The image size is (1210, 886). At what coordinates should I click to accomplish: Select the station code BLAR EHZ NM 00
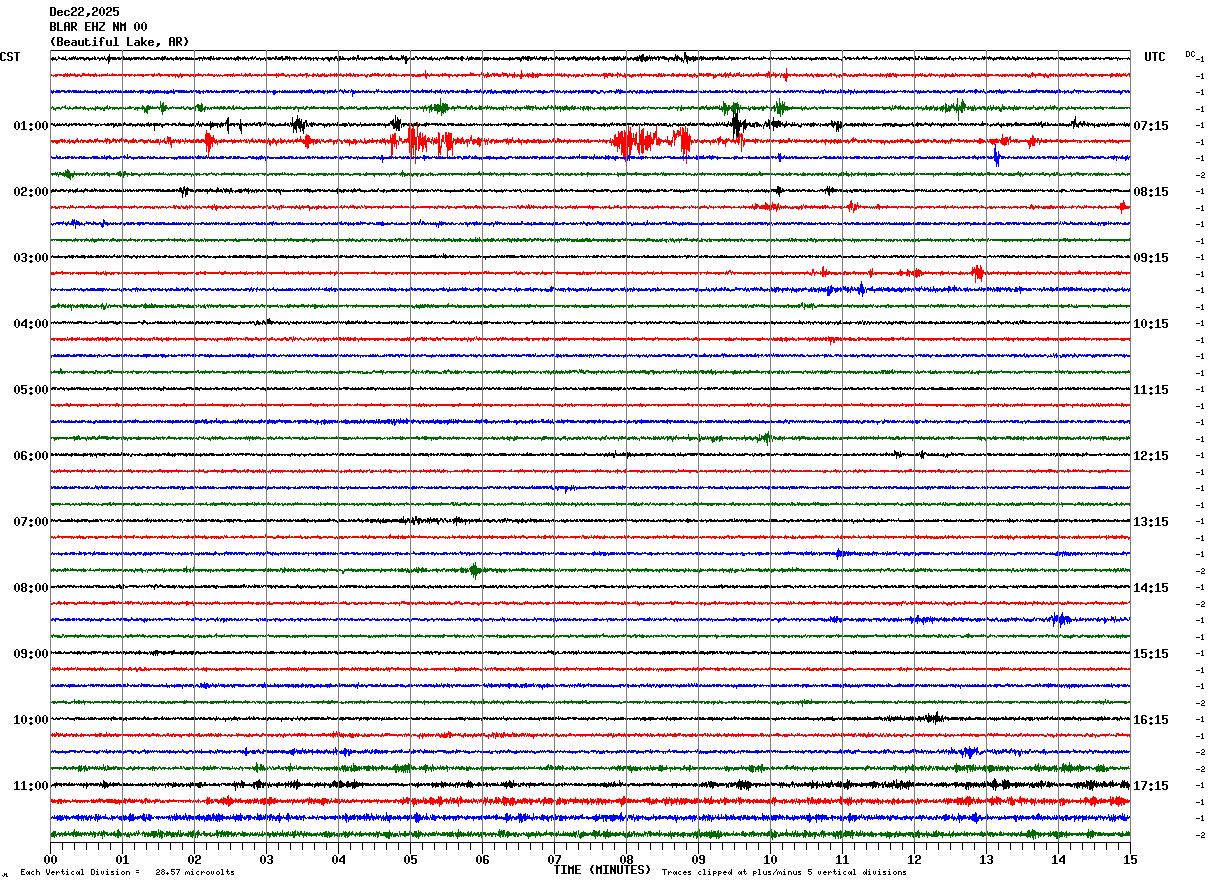[x=98, y=27]
